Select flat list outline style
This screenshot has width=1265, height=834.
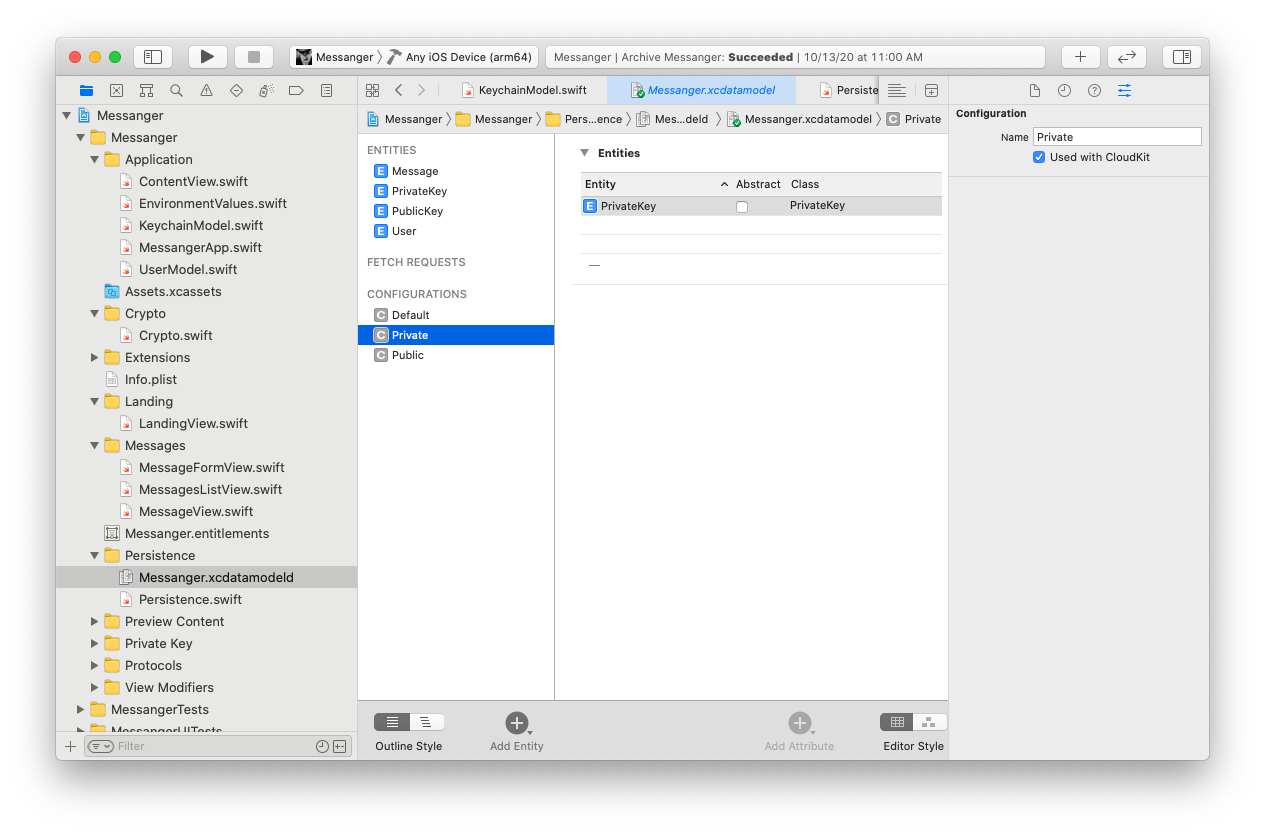(392, 722)
